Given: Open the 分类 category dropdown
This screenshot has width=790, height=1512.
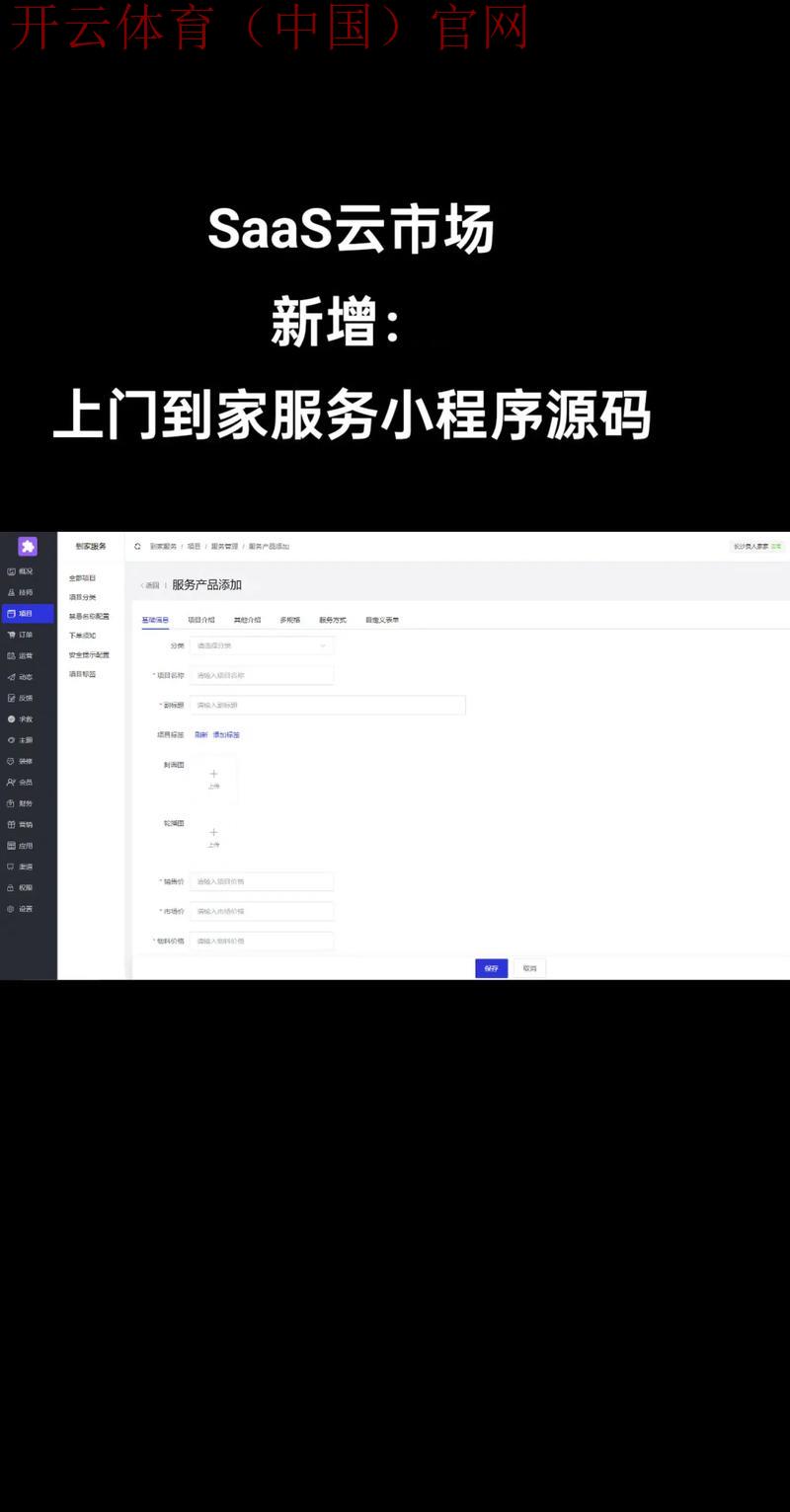Looking at the screenshot, I should click(261, 644).
